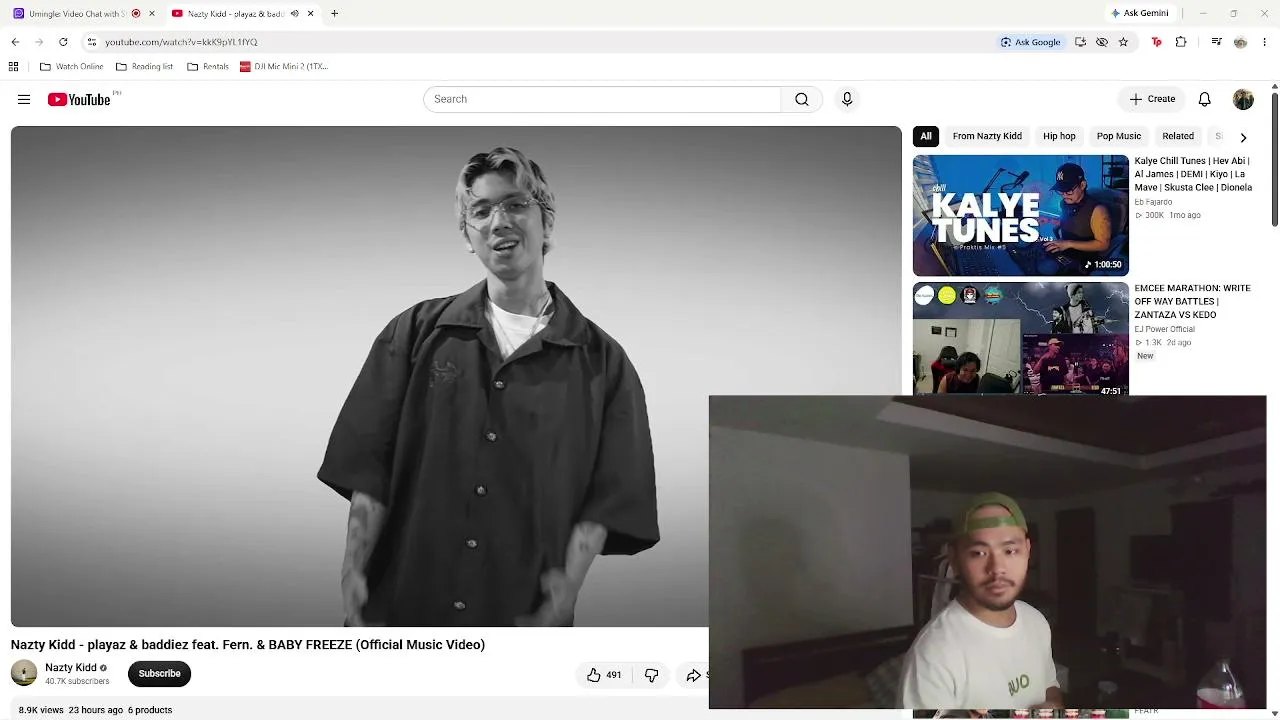The image size is (1280, 720).
Task: Switch to the Umingle Video Chat tab
Action: [x=77, y=14]
